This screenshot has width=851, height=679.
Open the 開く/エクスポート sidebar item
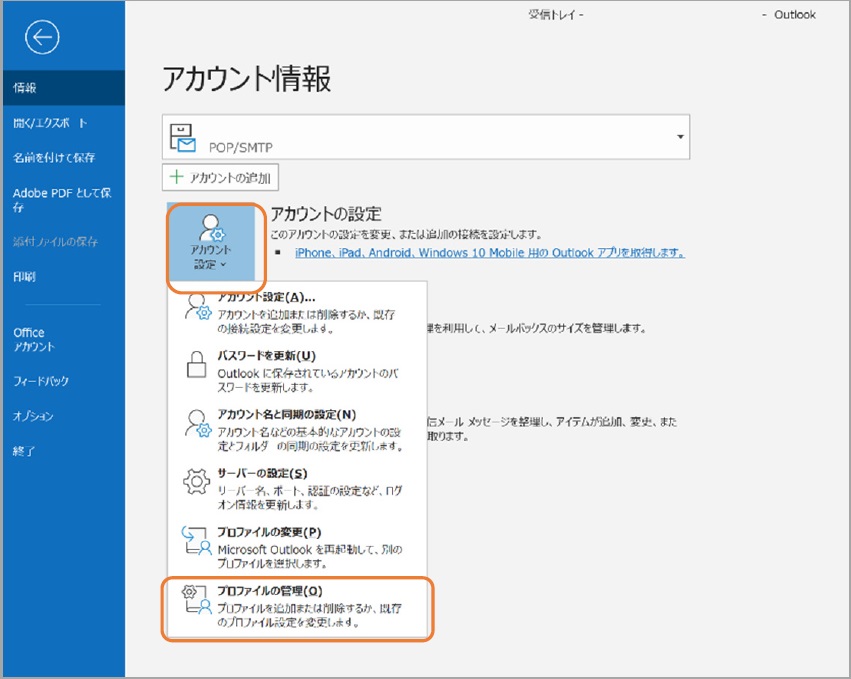tap(64, 123)
